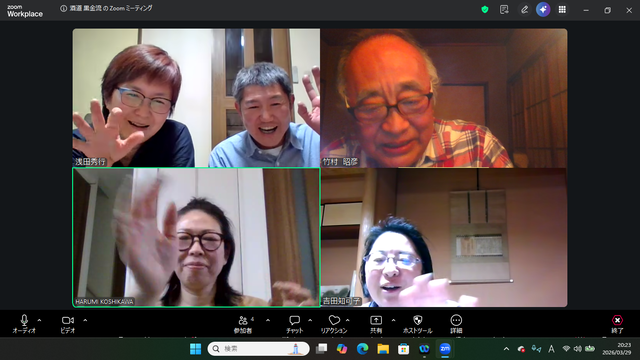Click the Zoom Workplace logo
Viewport: 640px width, 360px height.
click(24, 11)
